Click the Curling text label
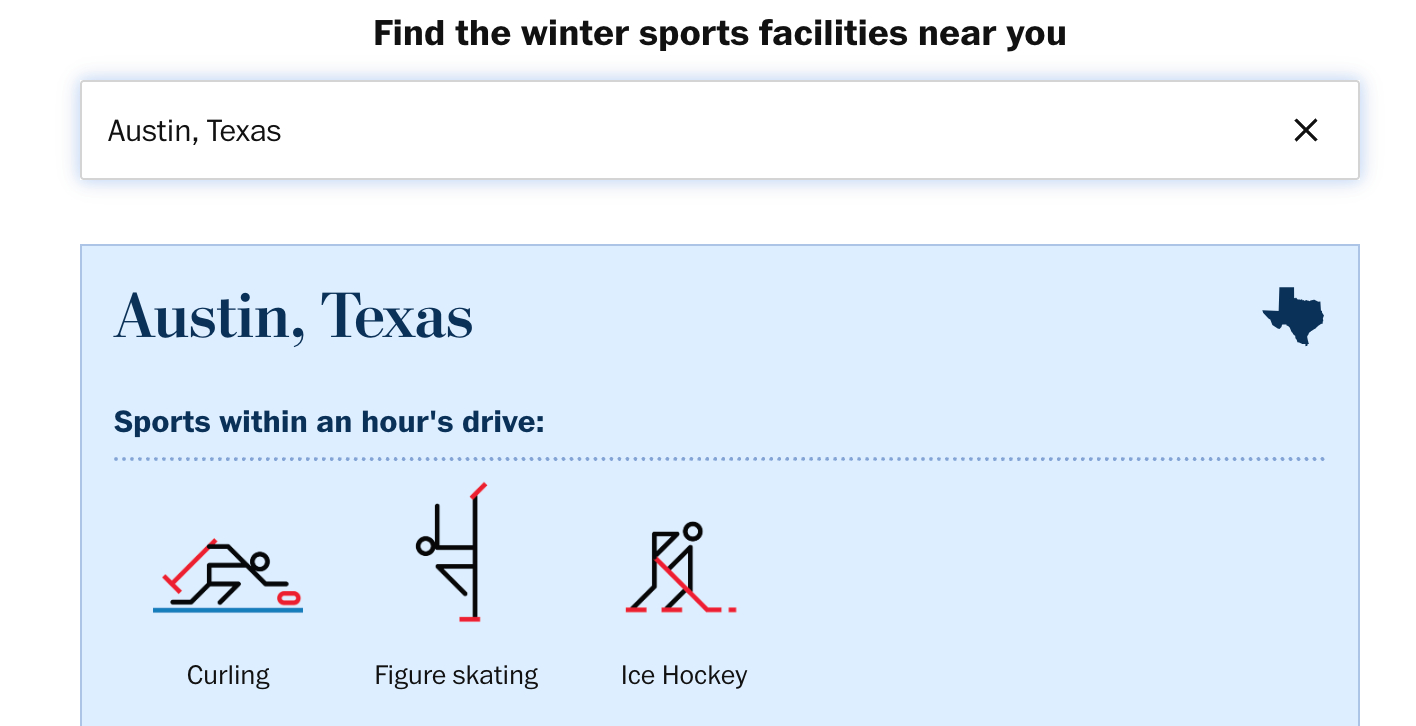The width and height of the screenshot is (1416, 726). [x=228, y=675]
